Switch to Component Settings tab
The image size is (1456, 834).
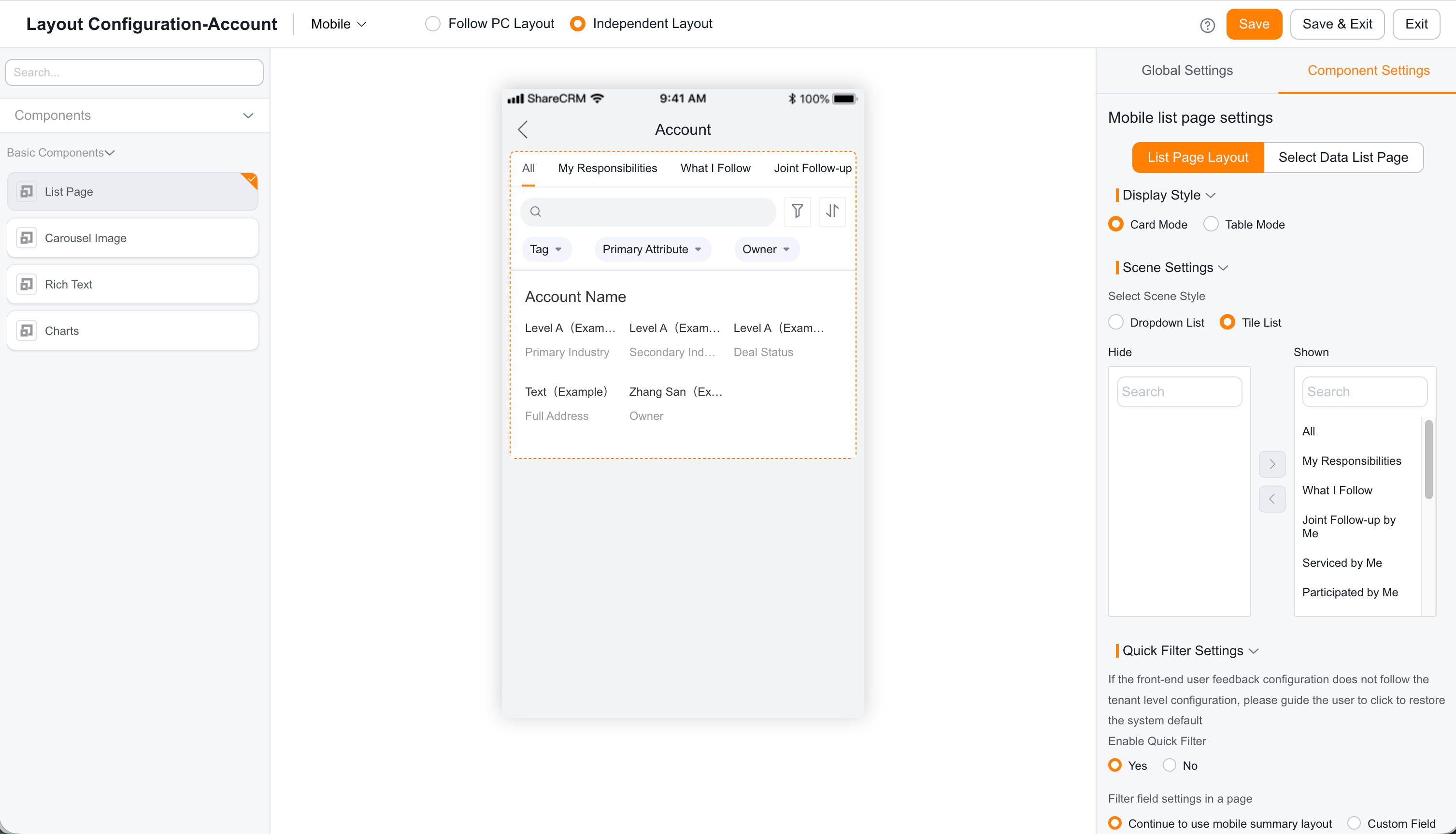tap(1368, 71)
